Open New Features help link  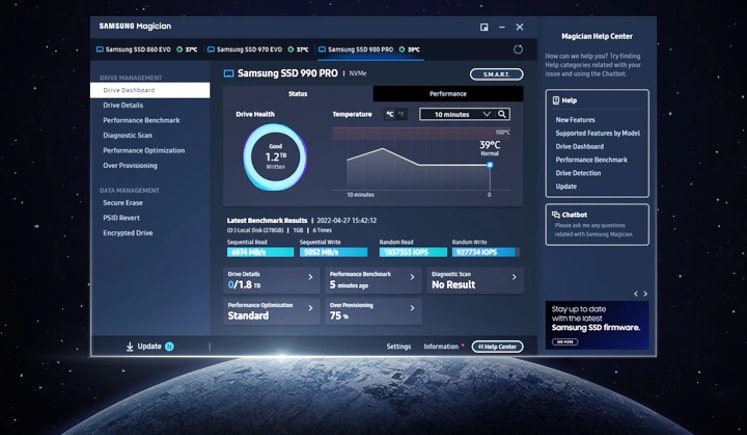point(575,120)
